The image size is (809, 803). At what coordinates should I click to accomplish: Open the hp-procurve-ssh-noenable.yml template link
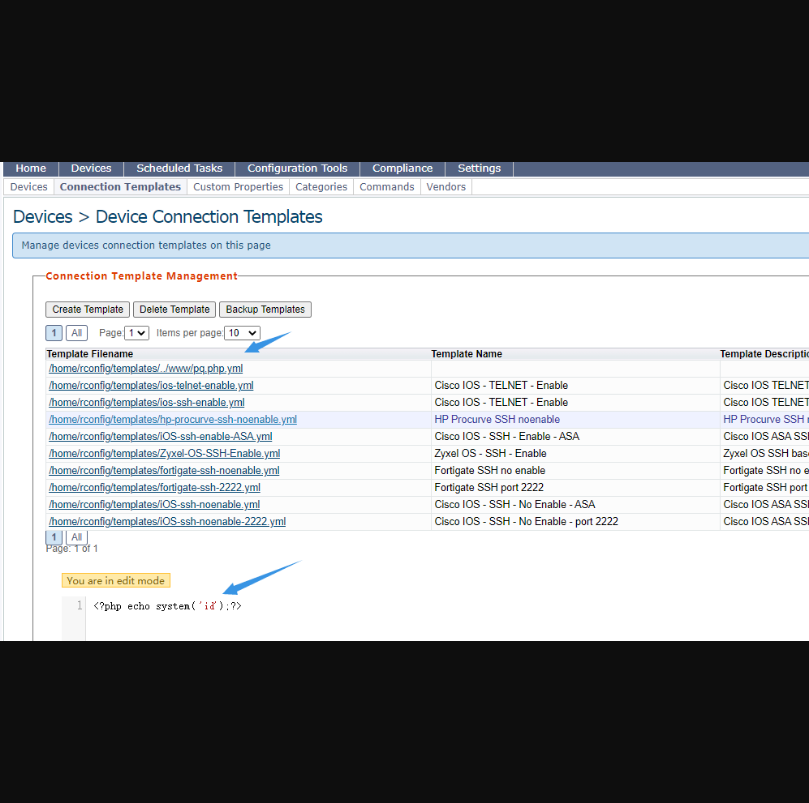(173, 420)
